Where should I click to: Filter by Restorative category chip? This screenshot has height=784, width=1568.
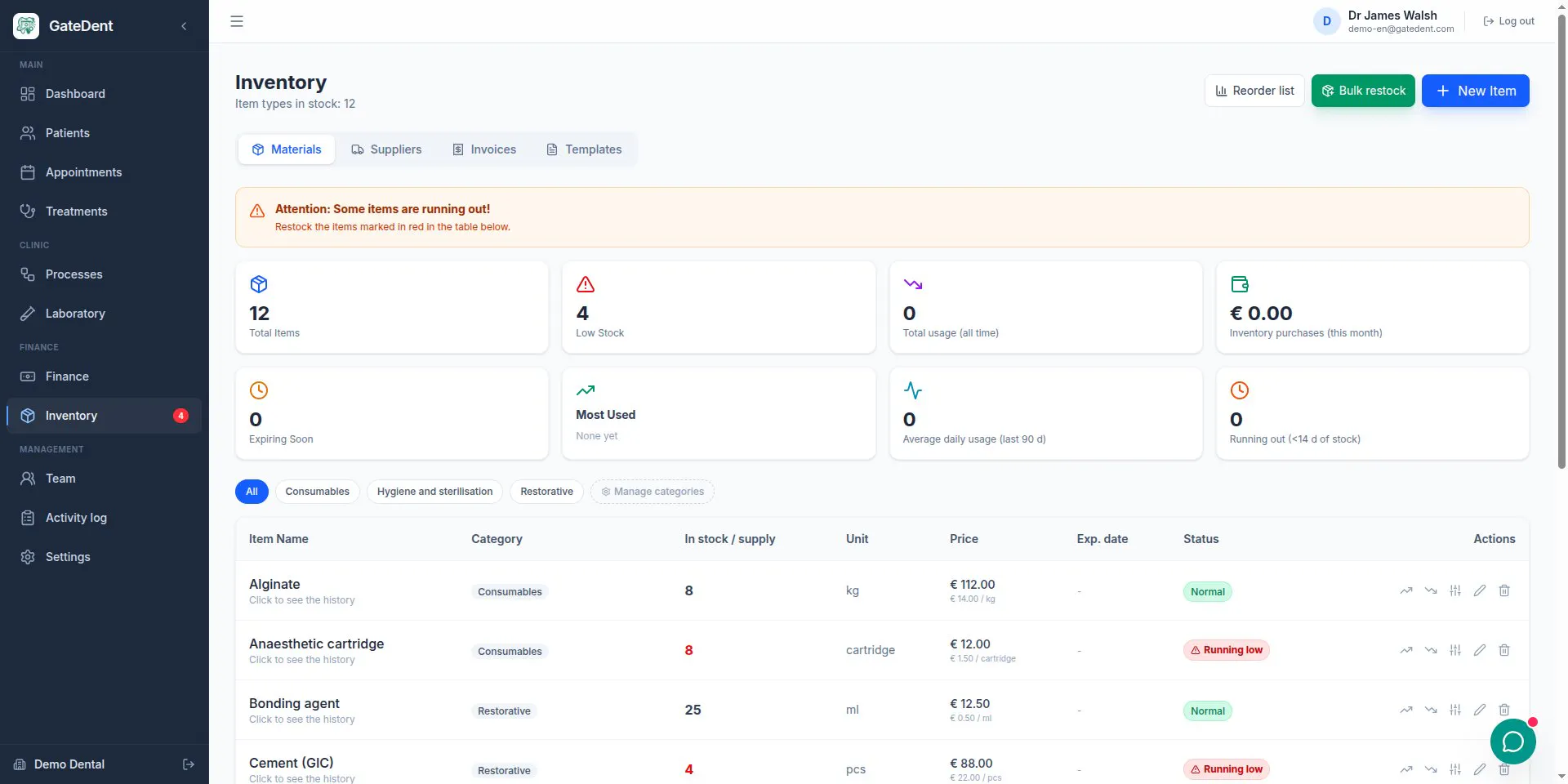(546, 492)
